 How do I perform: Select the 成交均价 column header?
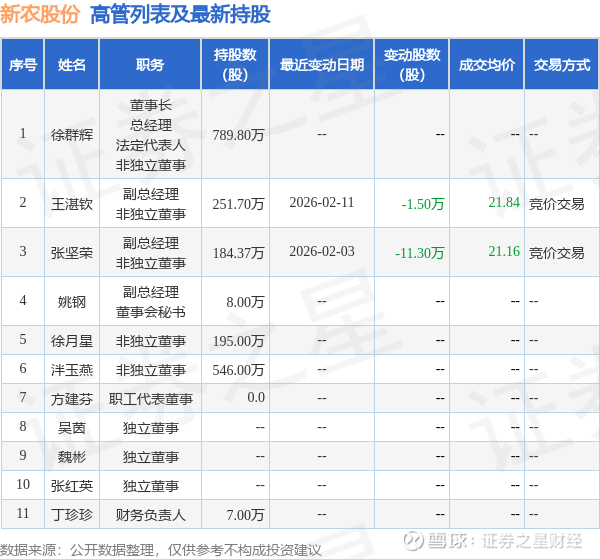click(x=486, y=64)
